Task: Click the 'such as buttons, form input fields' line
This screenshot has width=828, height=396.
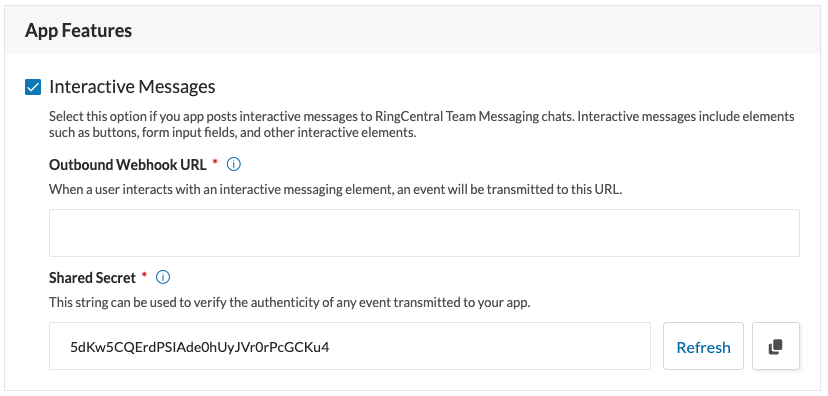Action: [x=233, y=132]
